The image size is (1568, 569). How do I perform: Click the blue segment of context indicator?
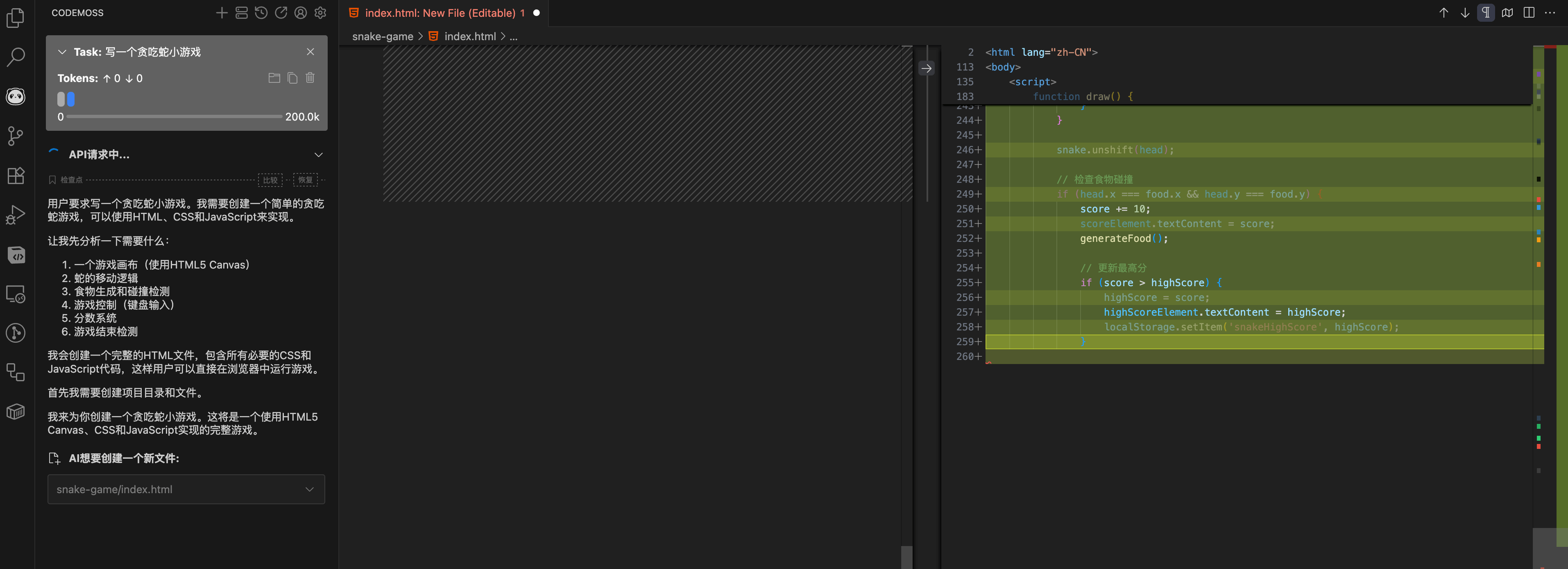(70, 99)
